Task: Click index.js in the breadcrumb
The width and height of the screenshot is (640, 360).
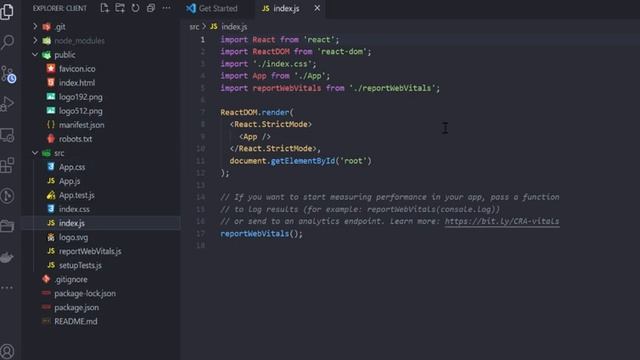Action: click(x=234, y=27)
